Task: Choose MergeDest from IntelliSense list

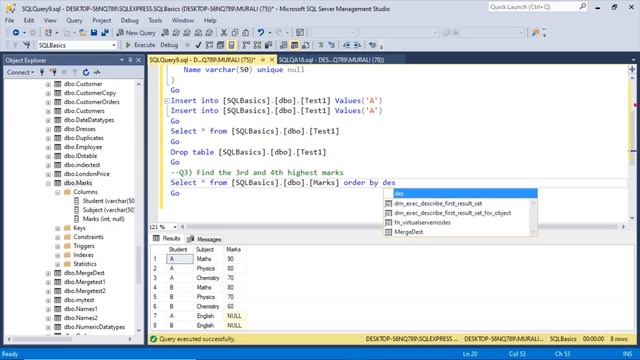Action: 409,232
